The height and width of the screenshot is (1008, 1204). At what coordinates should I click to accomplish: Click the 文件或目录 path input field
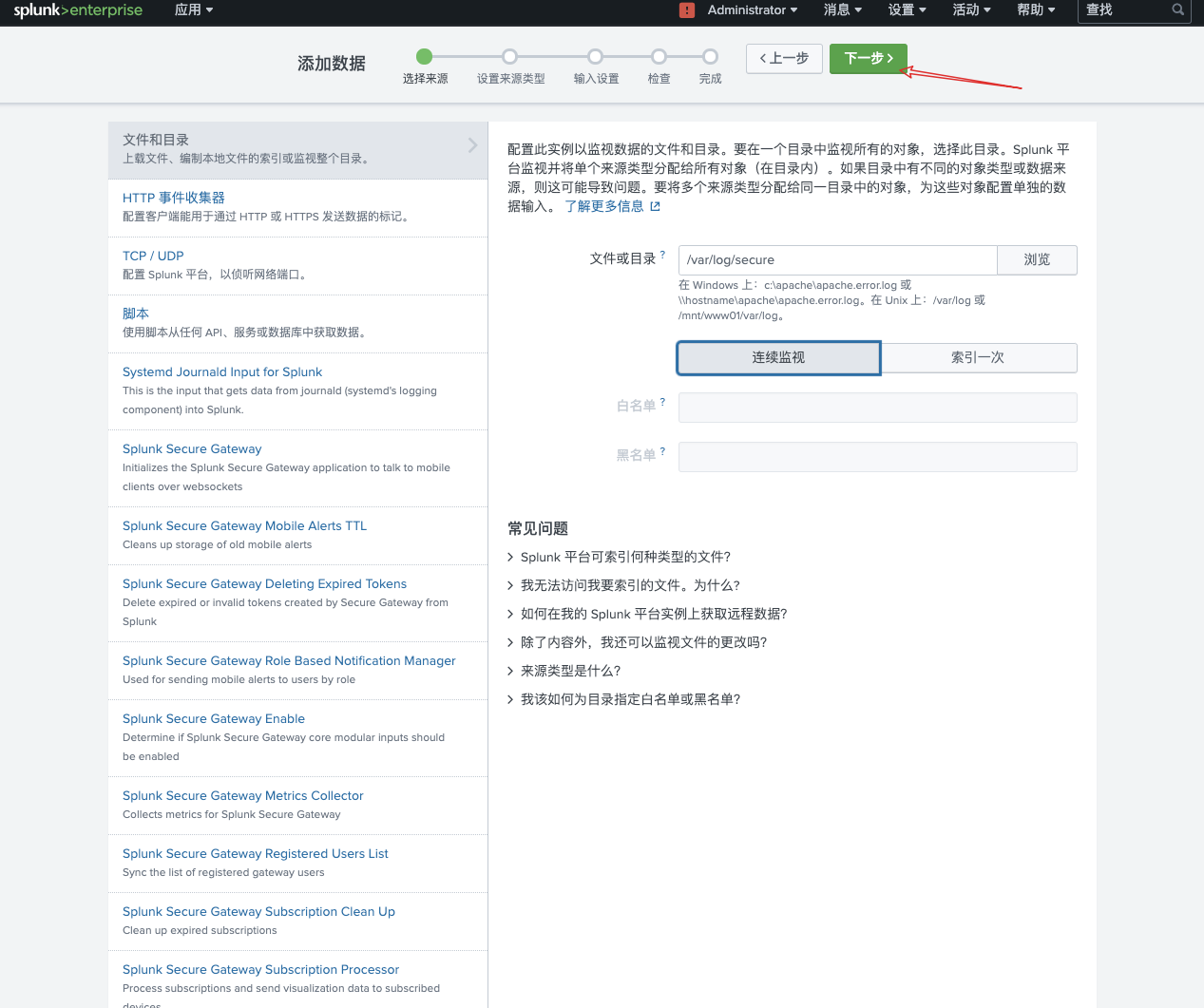click(x=837, y=260)
